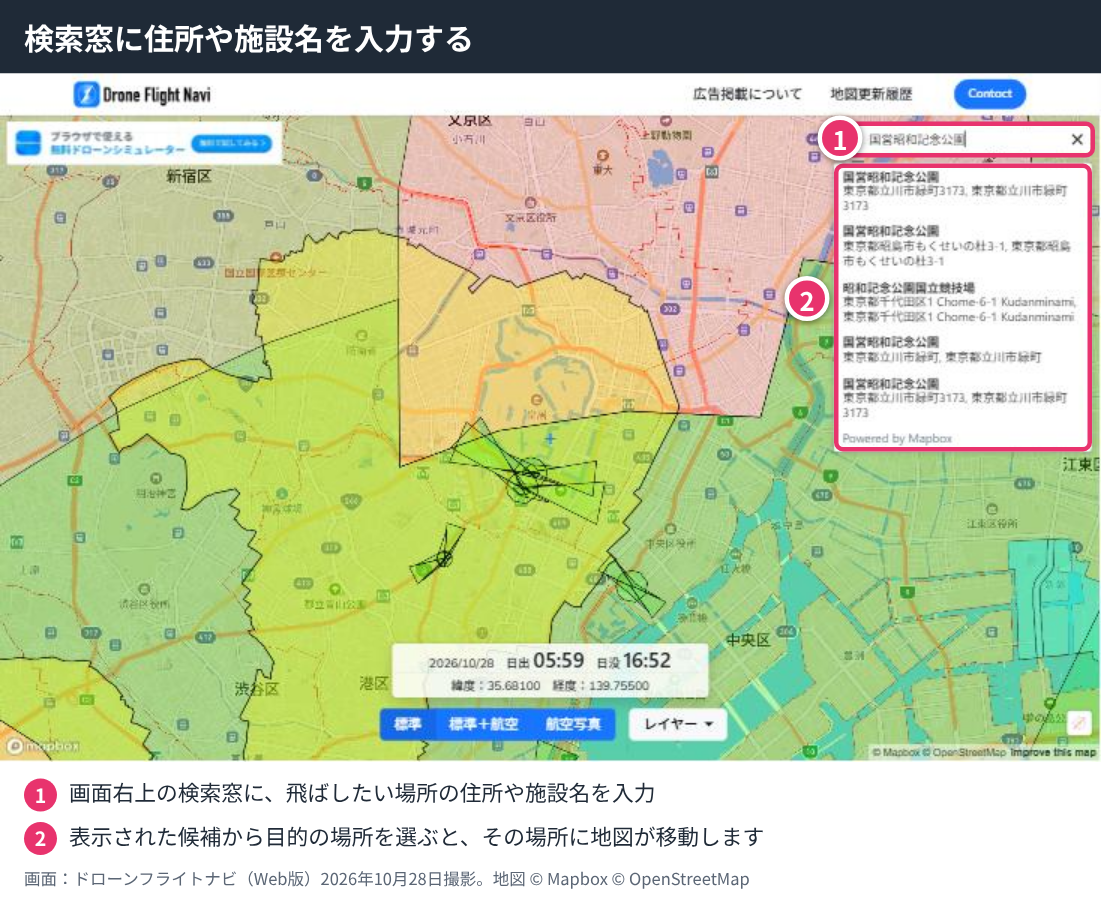
Task: Open the © Mapbox attribution link
Action: pos(895,752)
